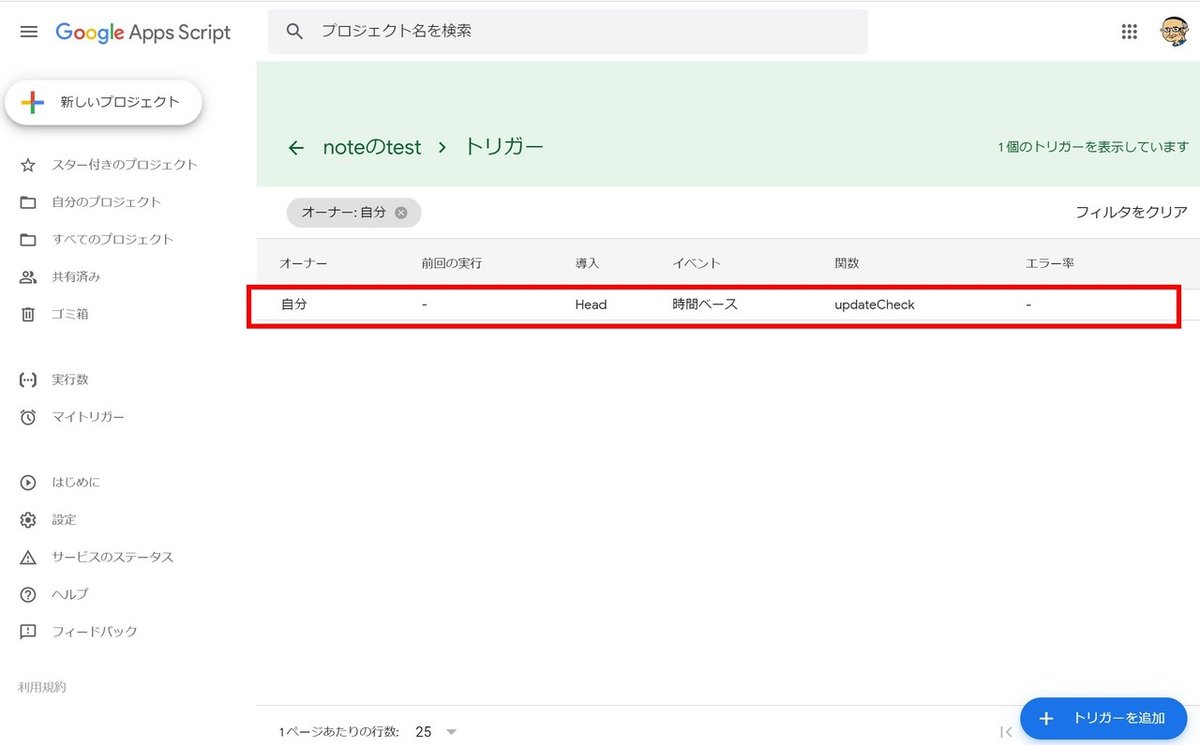Check サービスのステータス from sidebar
Image resolution: width=1200 pixels, height=745 pixels.
point(109,557)
